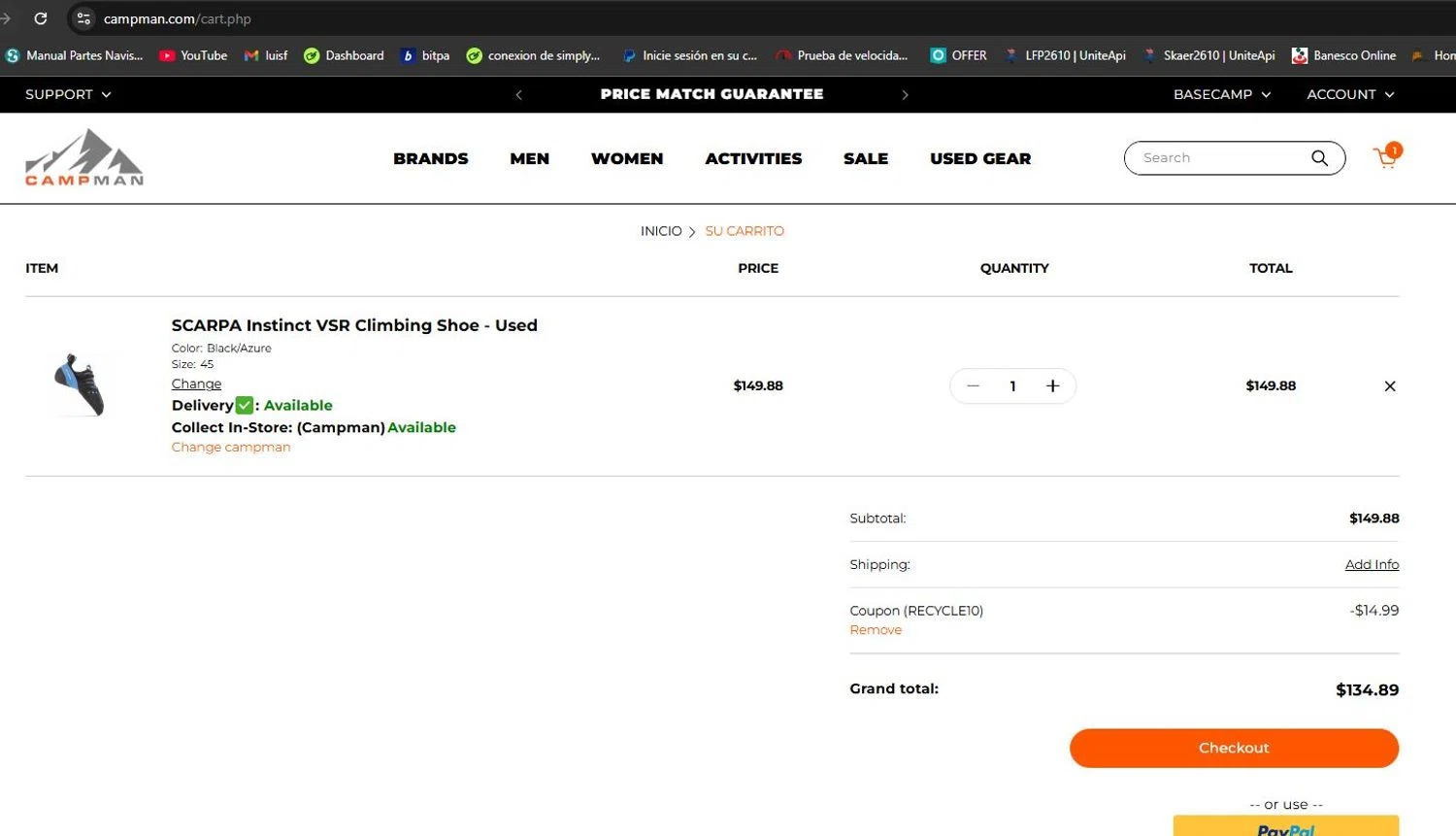Focus the Search input field
Image resolution: width=1456 pixels, height=836 pixels.
1218,158
